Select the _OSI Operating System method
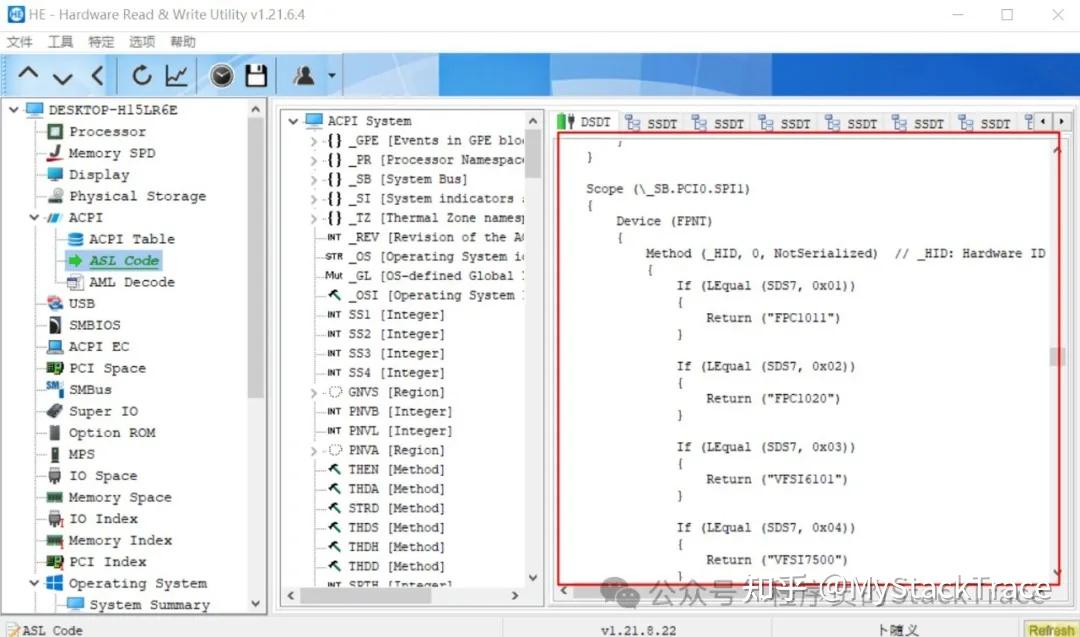 (436, 295)
